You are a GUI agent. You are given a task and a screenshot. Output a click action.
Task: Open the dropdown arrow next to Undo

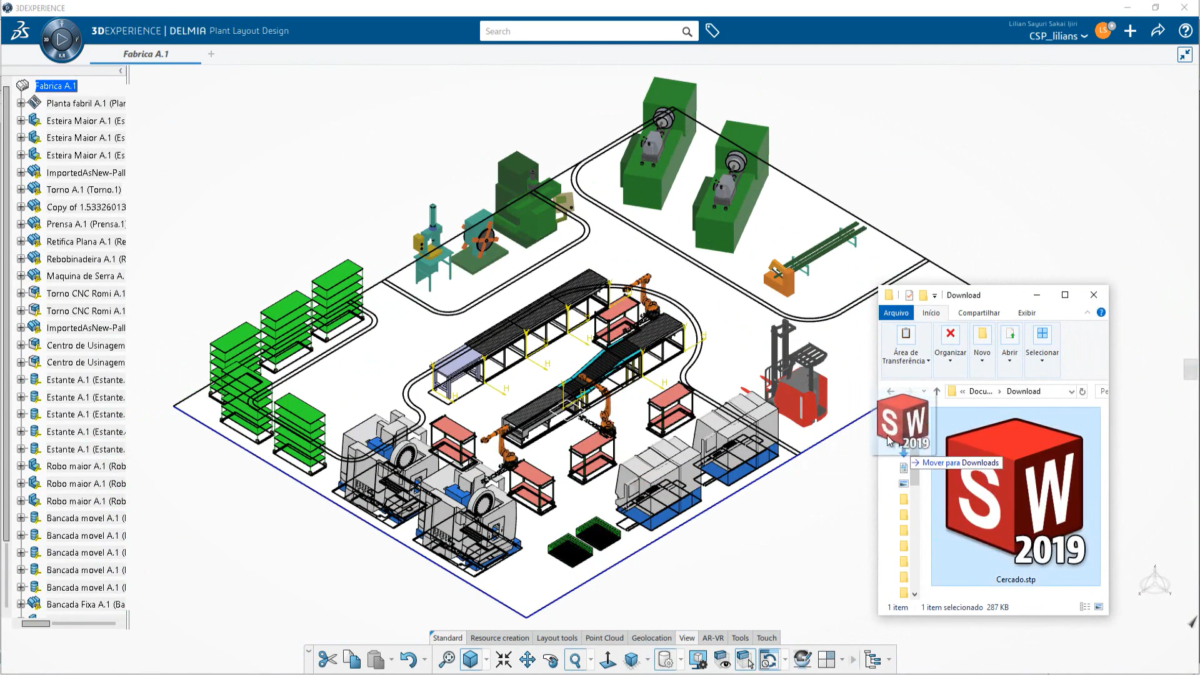424,660
